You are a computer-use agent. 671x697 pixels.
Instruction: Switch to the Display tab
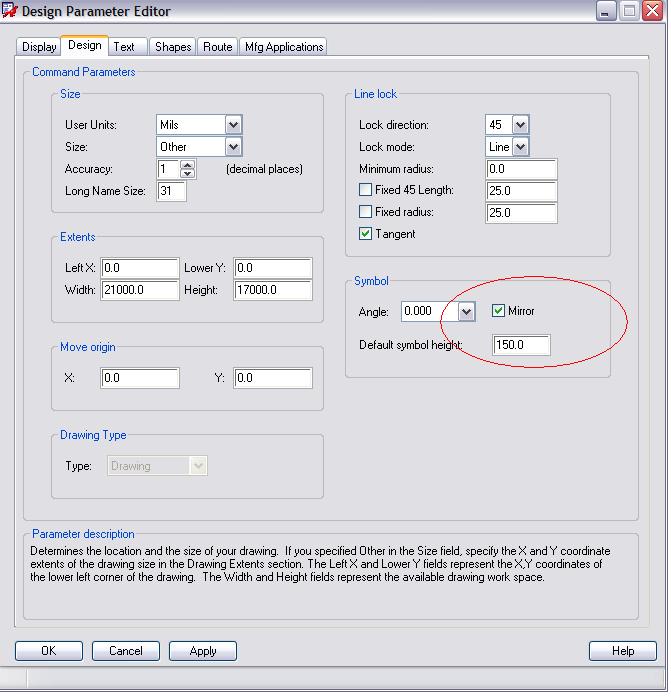tap(39, 47)
